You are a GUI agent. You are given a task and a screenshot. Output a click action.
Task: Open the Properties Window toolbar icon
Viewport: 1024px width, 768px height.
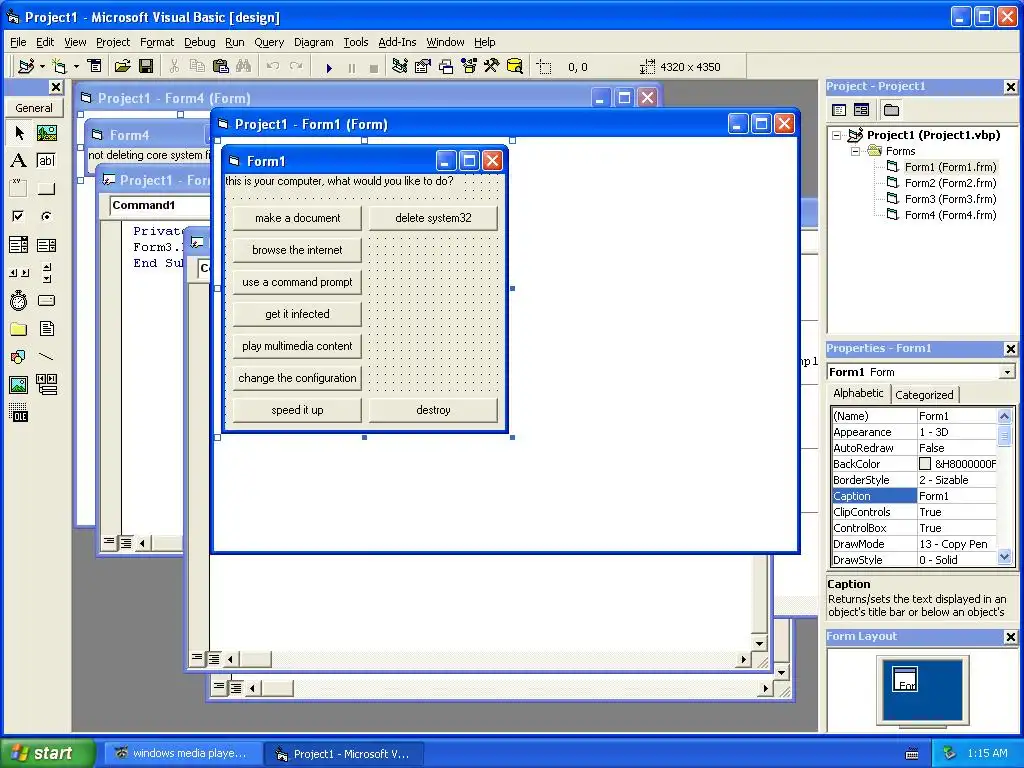tap(423, 67)
